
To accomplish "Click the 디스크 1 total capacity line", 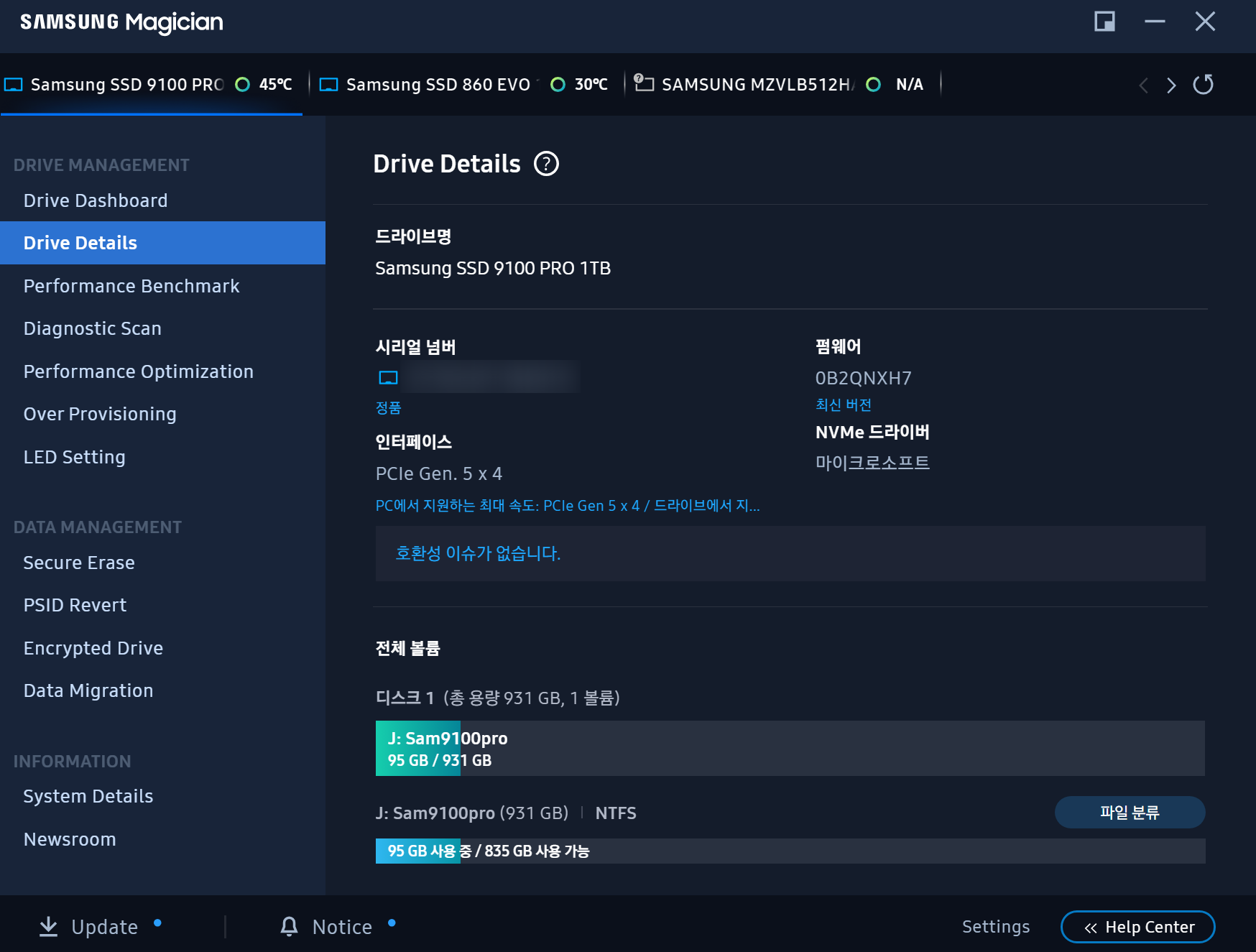I will (498, 698).
